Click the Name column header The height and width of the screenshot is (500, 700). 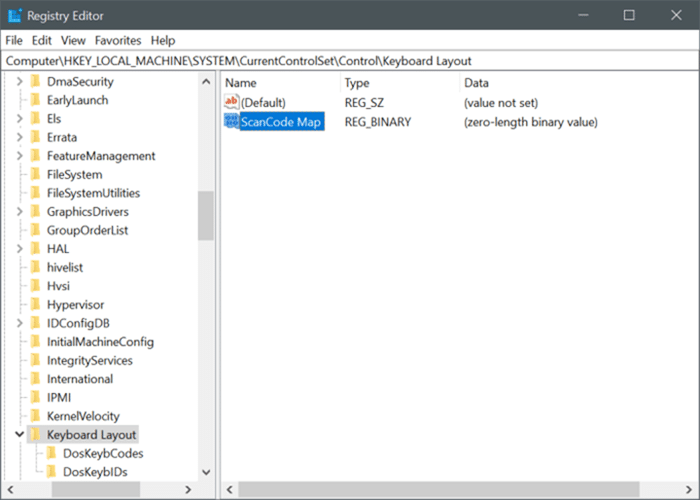click(x=280, y=83)
